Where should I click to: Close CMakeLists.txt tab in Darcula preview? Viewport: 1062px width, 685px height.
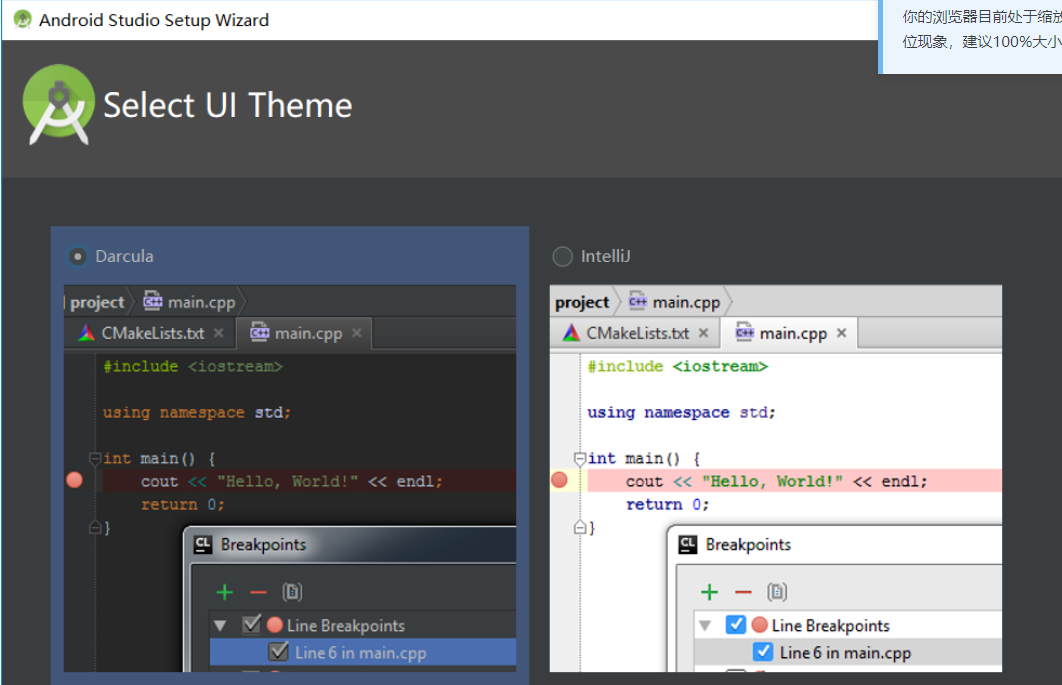(x=218, y=333)
